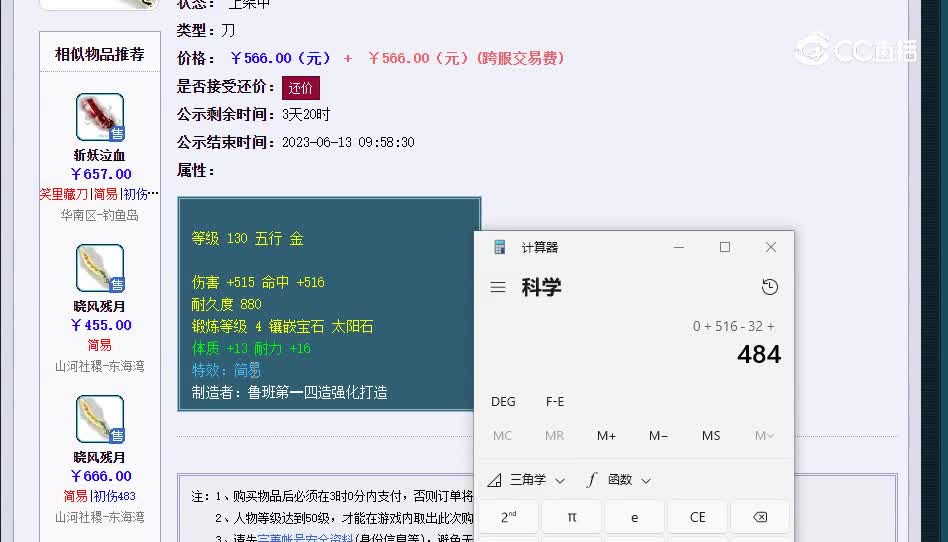The height and width of the screenshot is (542, 948).
Task: Open the 斩妖泣血 item thumbnail
Action: click(100, 117)
